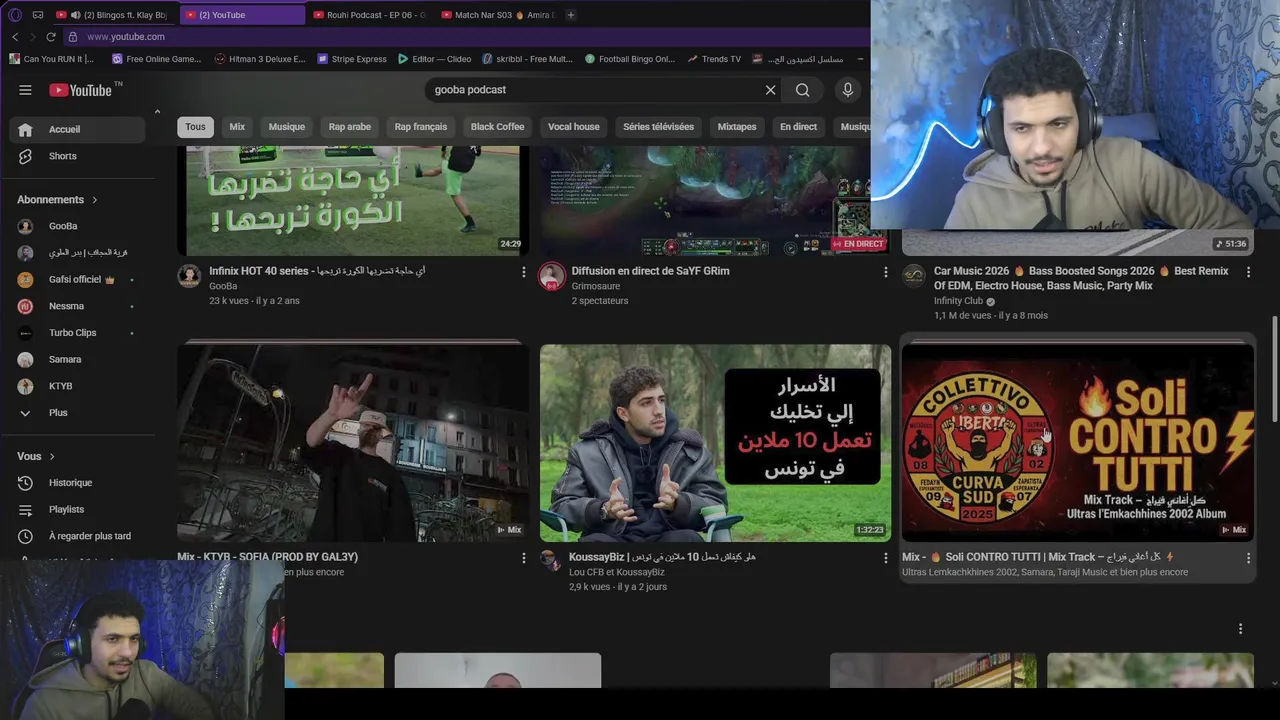1280x720 pixels.
Task: Open Shorts in the sidebar
Action: [77, 156]
